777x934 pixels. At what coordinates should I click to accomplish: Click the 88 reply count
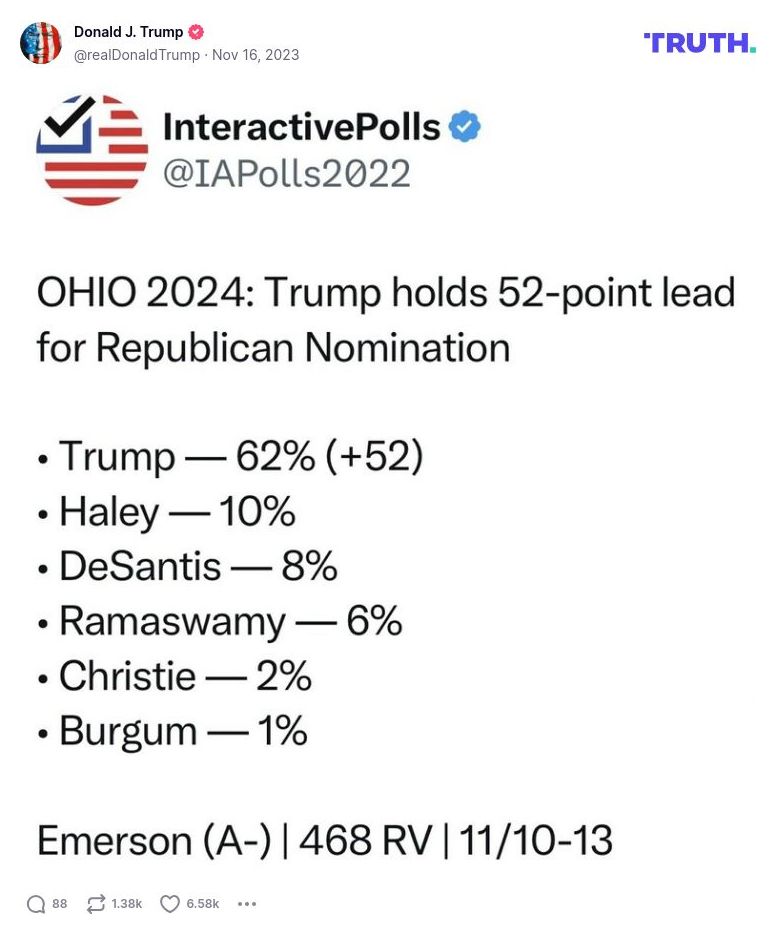tap(58, 903)
